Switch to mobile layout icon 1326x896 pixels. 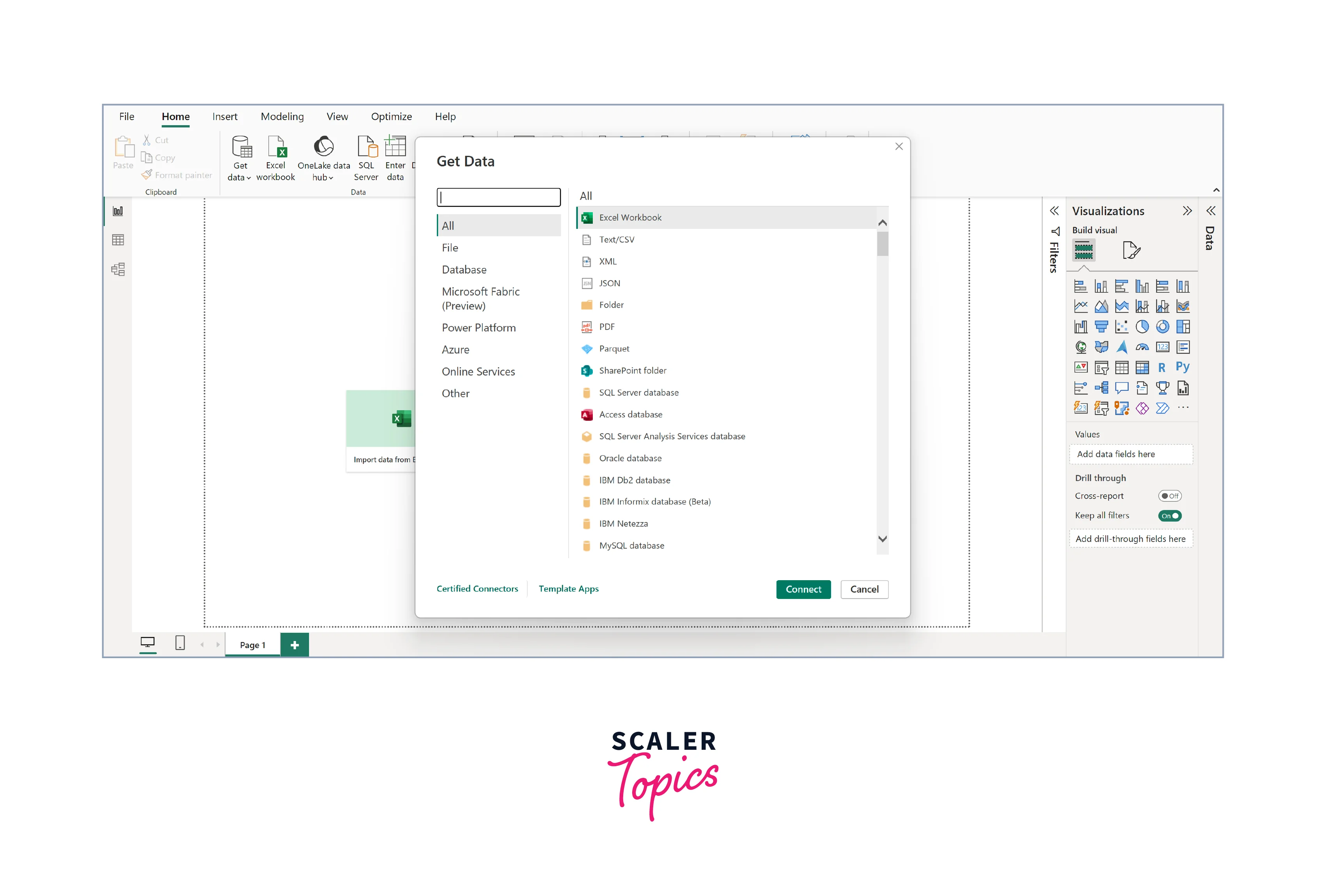click(x=180, y=643)
